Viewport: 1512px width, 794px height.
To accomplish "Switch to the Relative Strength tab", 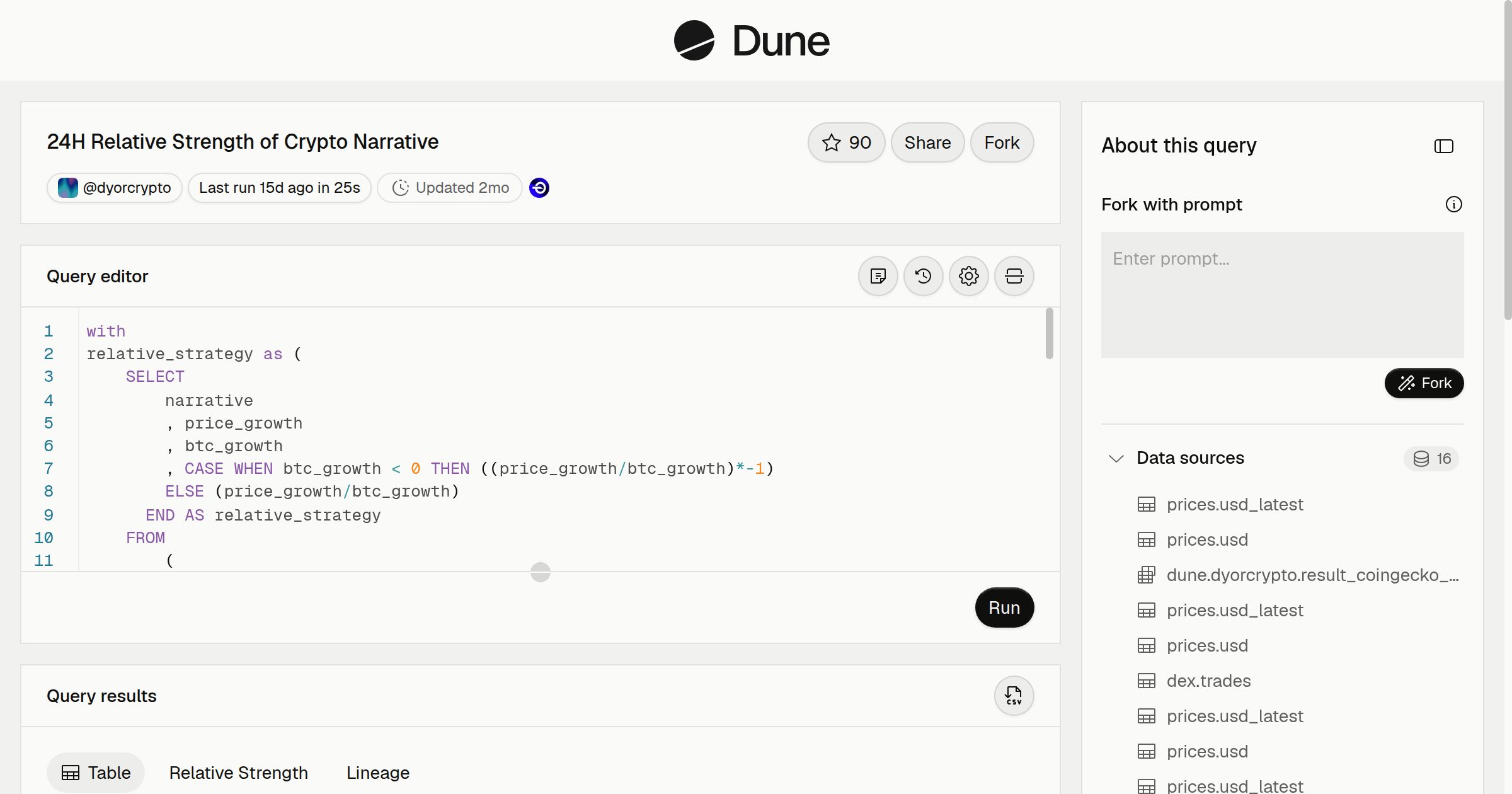I will pos(239,773).
